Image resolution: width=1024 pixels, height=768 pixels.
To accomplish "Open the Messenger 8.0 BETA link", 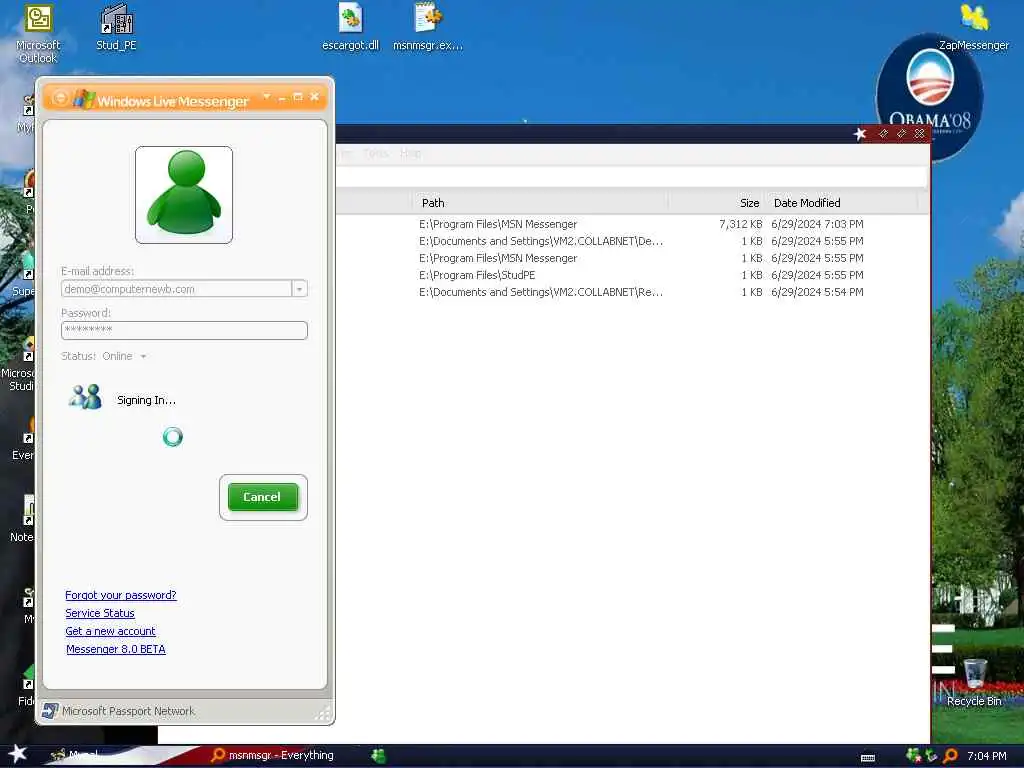I will pos(116,649).
